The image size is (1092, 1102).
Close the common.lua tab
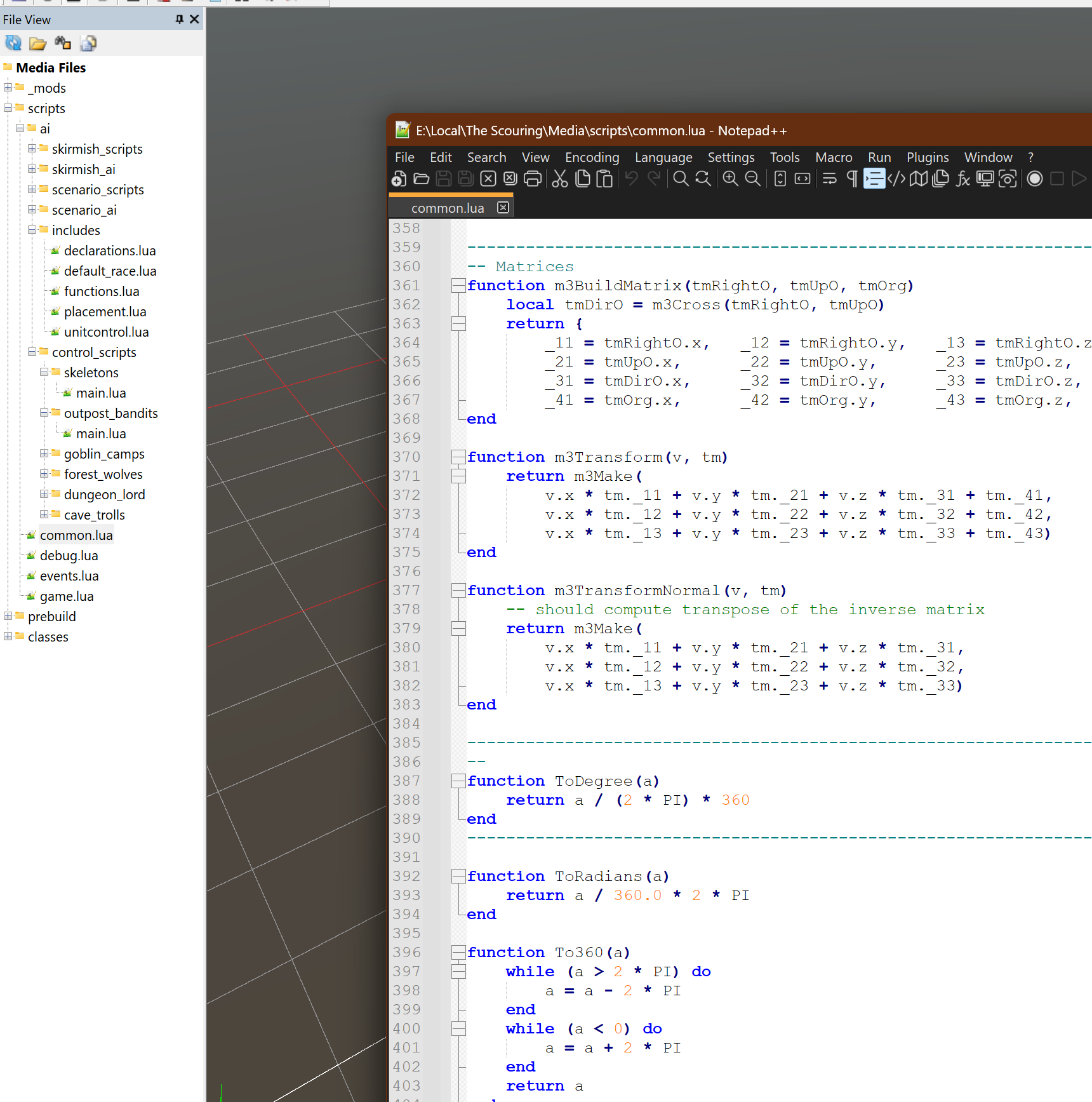[503, 208]
